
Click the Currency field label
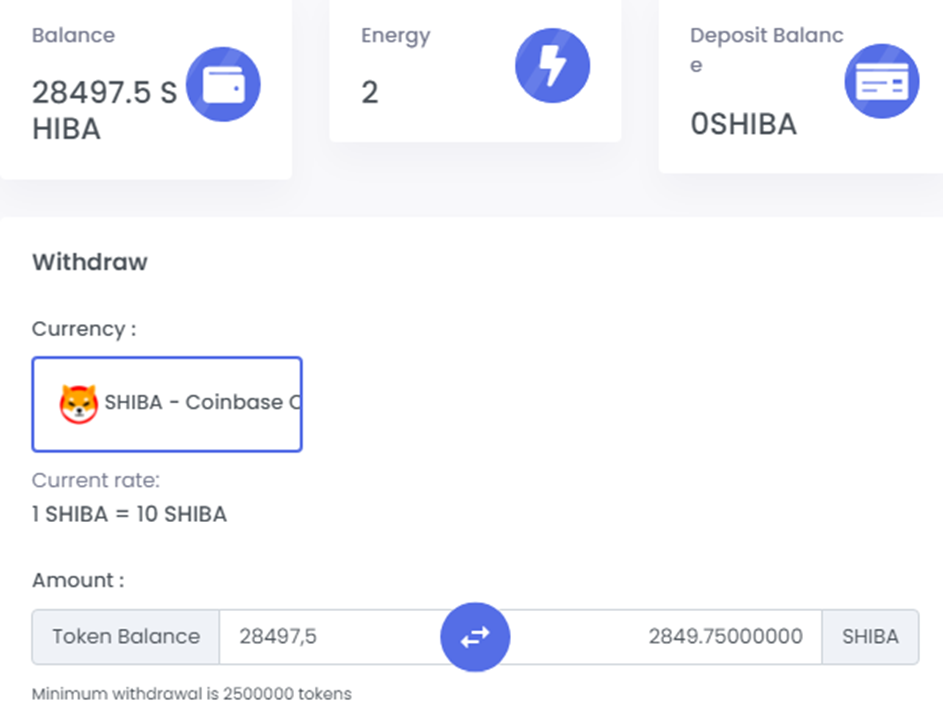coord(84,329)
